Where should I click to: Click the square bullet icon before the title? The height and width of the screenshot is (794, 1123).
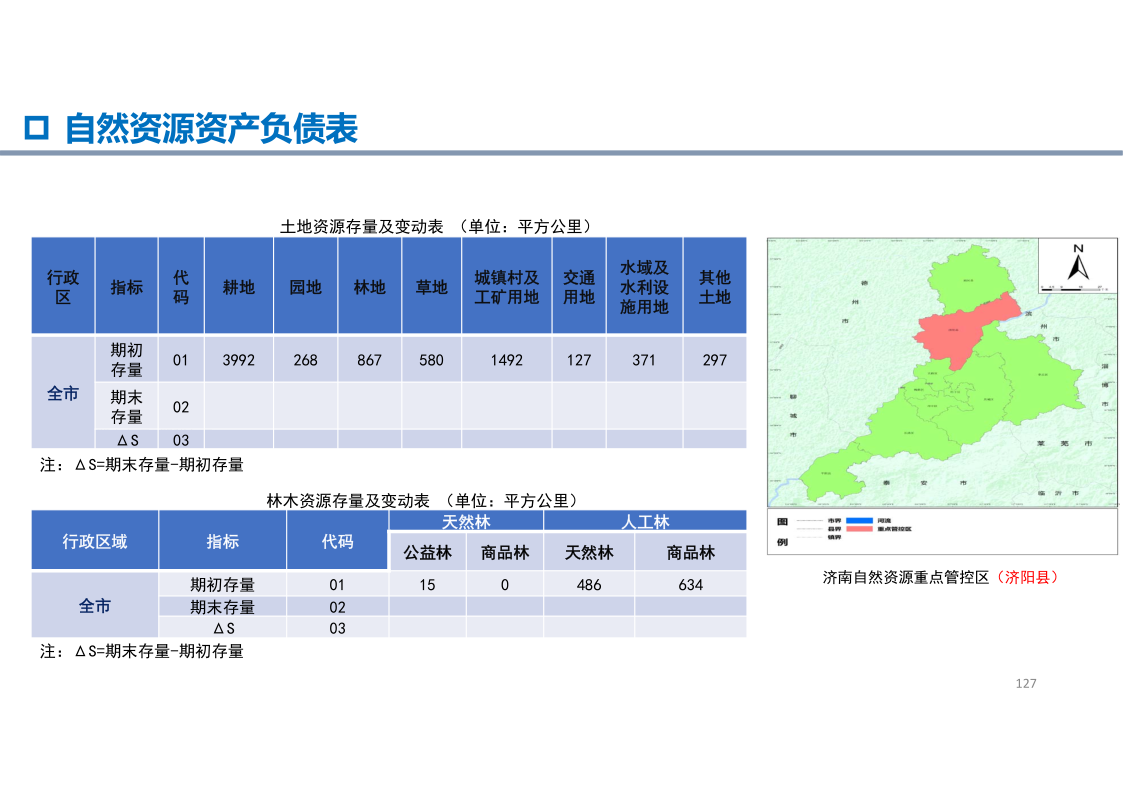[x=37, y=127]
